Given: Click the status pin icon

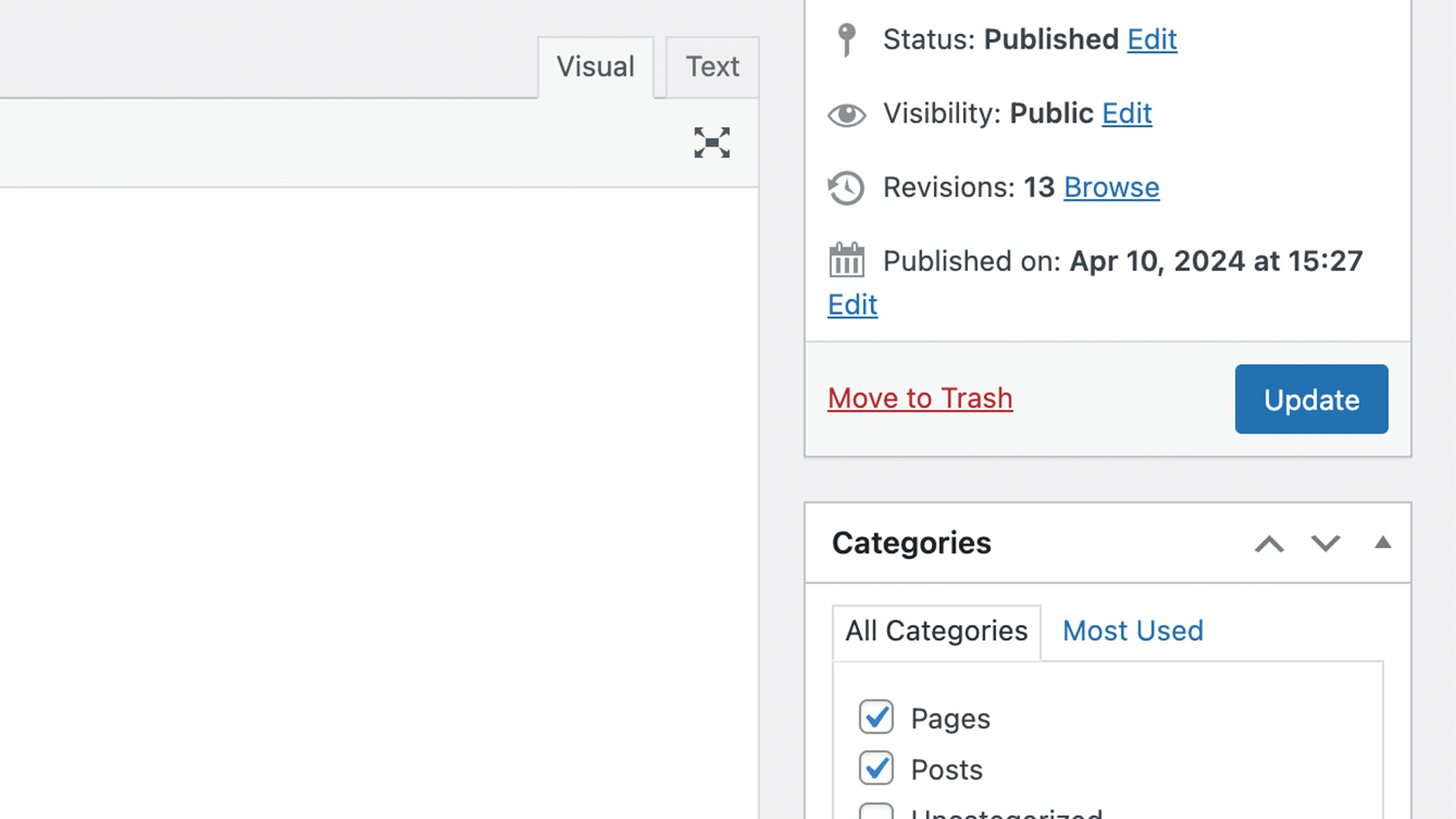Looking at the screenshot, I should (x=846, y=40).
